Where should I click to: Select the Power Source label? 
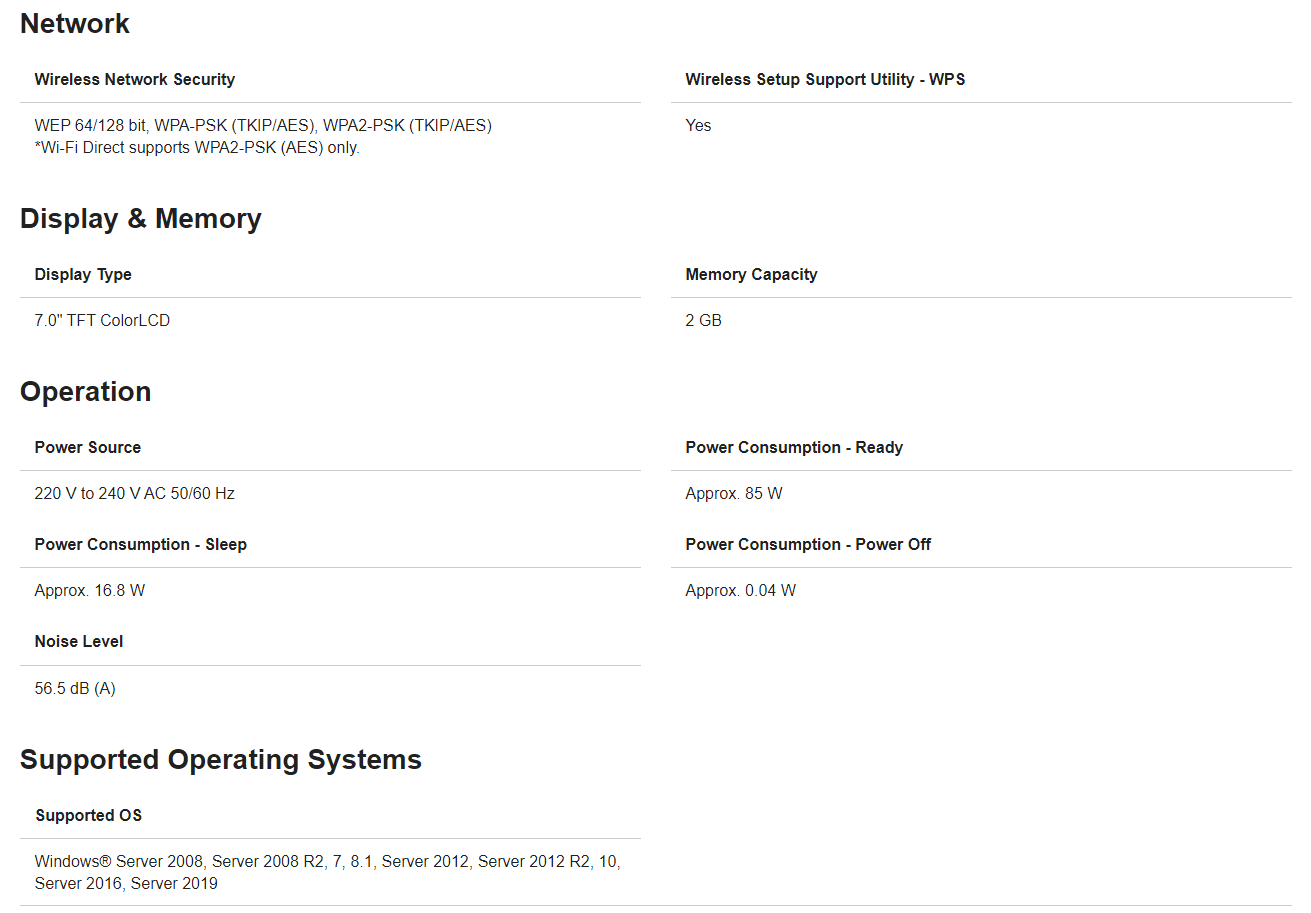point(88,447)
